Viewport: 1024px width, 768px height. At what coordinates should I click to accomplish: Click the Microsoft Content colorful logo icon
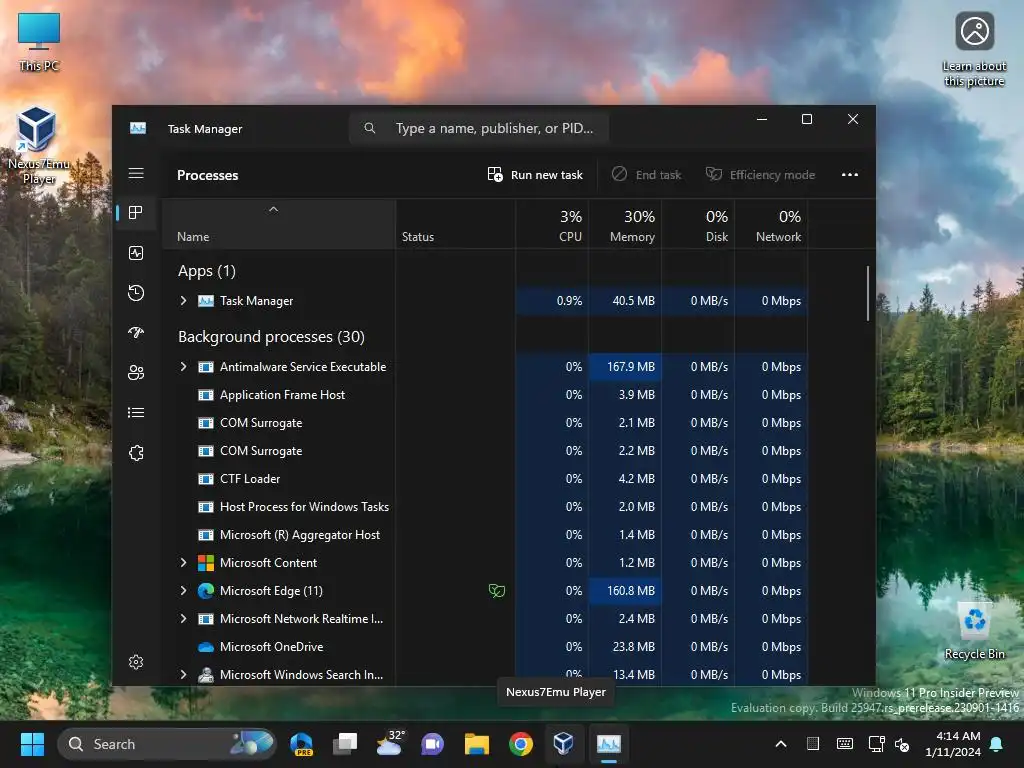tap(206, 562)
